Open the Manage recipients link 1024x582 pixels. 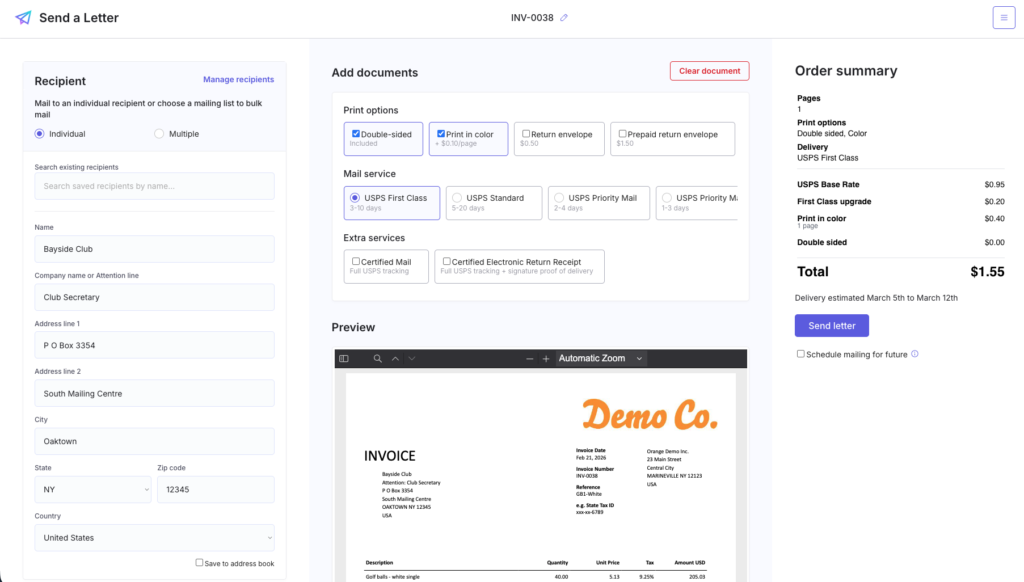[238, 80]
